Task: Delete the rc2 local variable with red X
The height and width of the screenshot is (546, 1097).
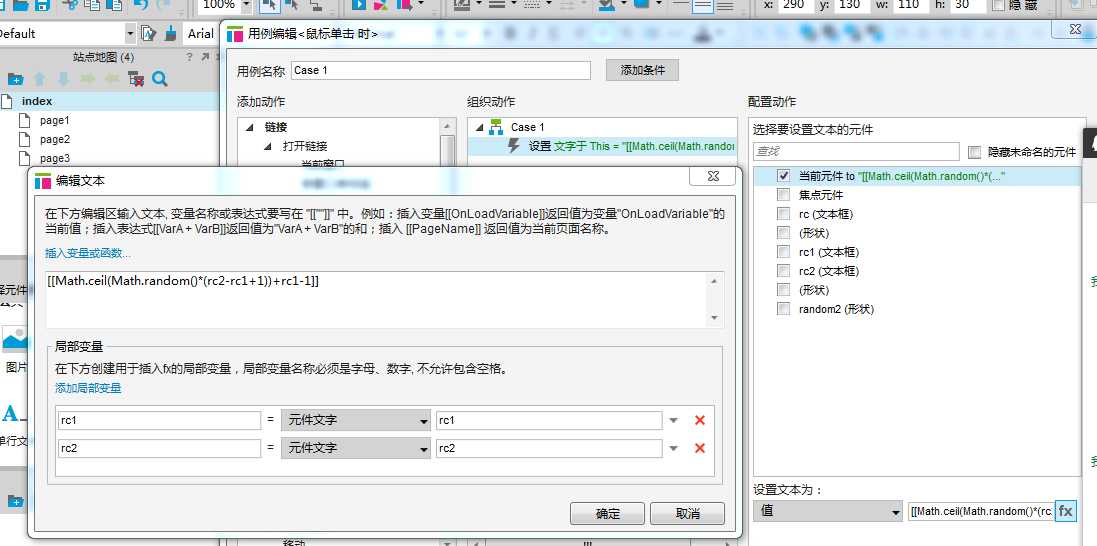Action: tap(699, 448)
